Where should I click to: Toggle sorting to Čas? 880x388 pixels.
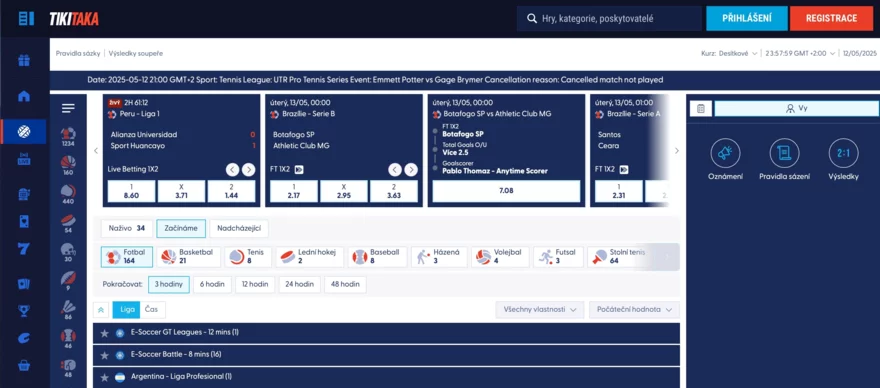(x=152, y=309)
